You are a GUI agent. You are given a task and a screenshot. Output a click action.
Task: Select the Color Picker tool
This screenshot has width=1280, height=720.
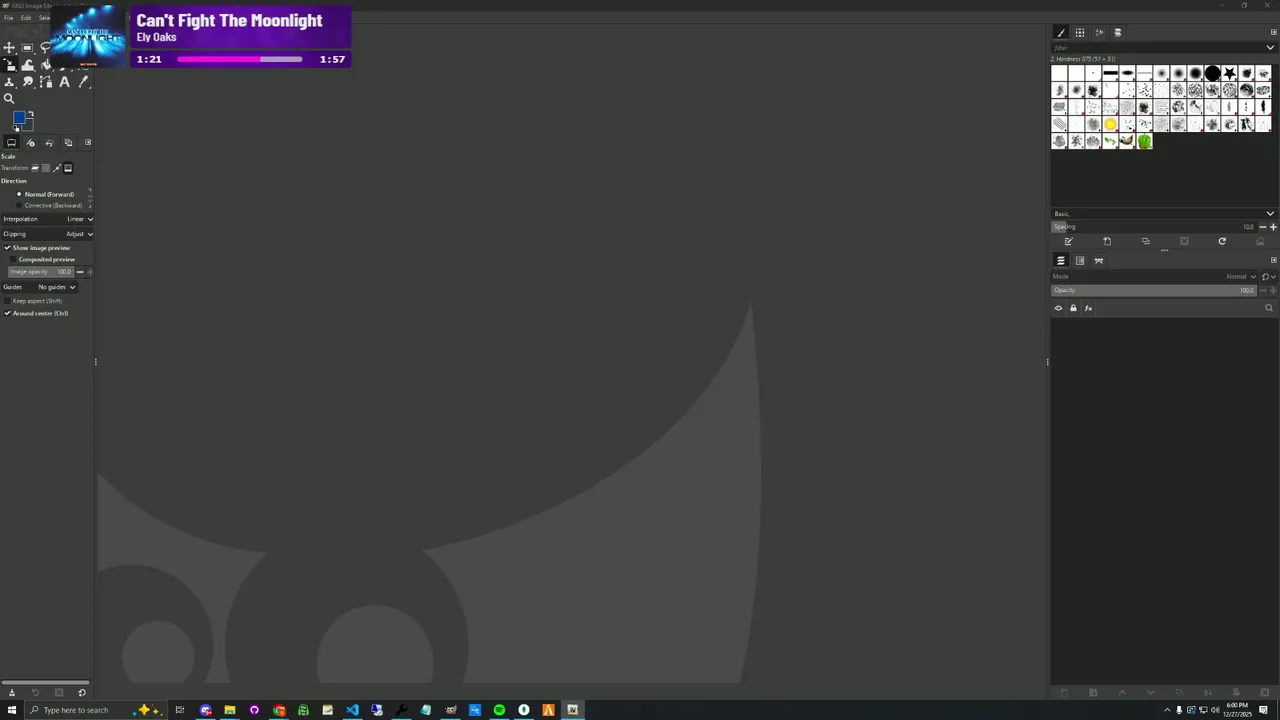[83, 82]
